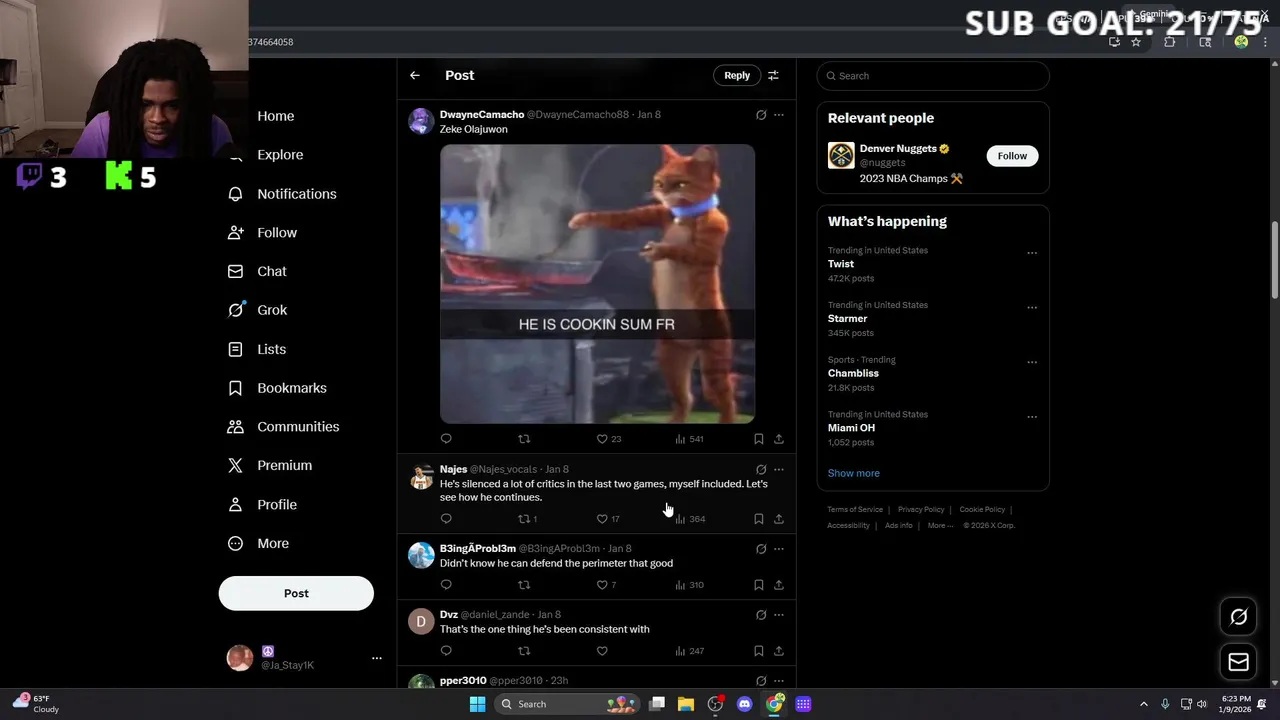Bookmark this page with the browser star

tap(1136, 42)
